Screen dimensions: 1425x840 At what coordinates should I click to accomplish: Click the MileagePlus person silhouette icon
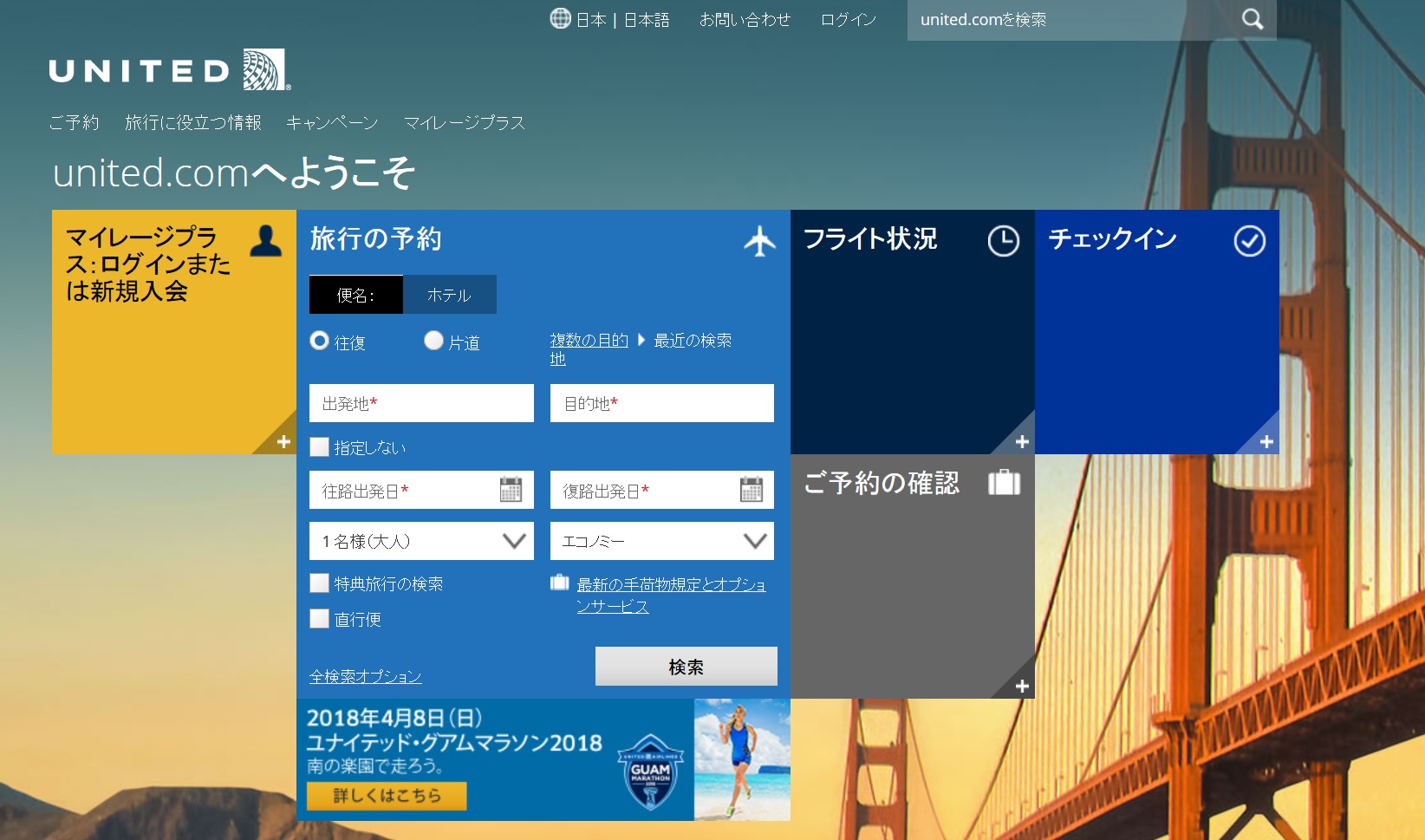266,240
